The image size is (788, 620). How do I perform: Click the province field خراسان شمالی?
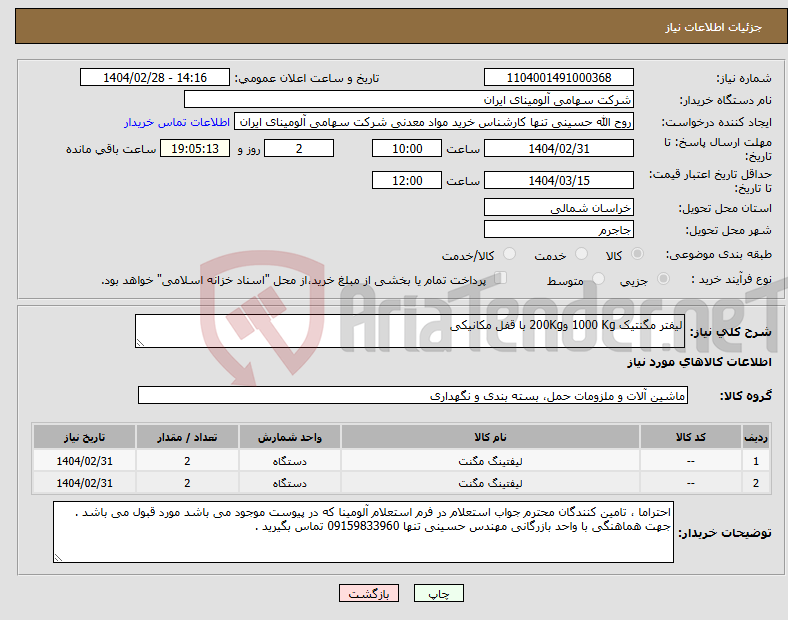click(x=558, y=208)
